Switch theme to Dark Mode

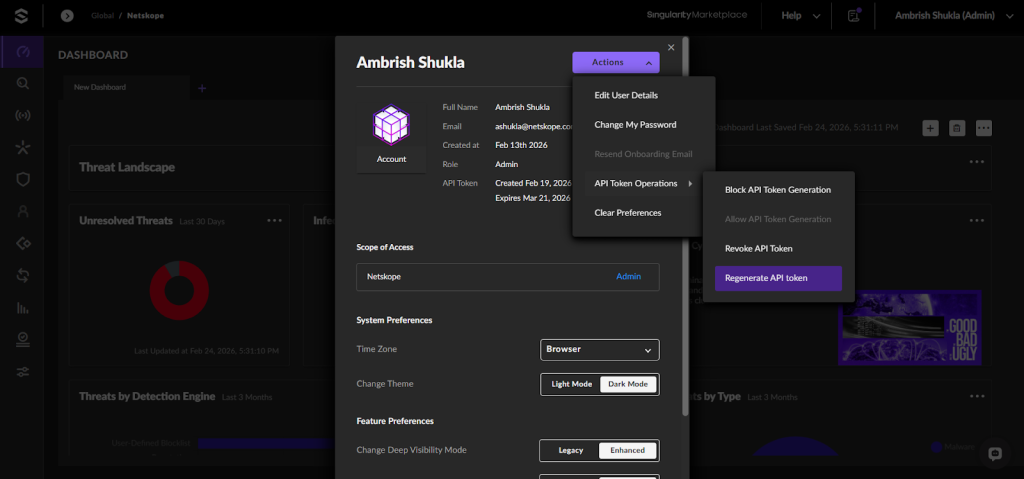tap(628, 384)
